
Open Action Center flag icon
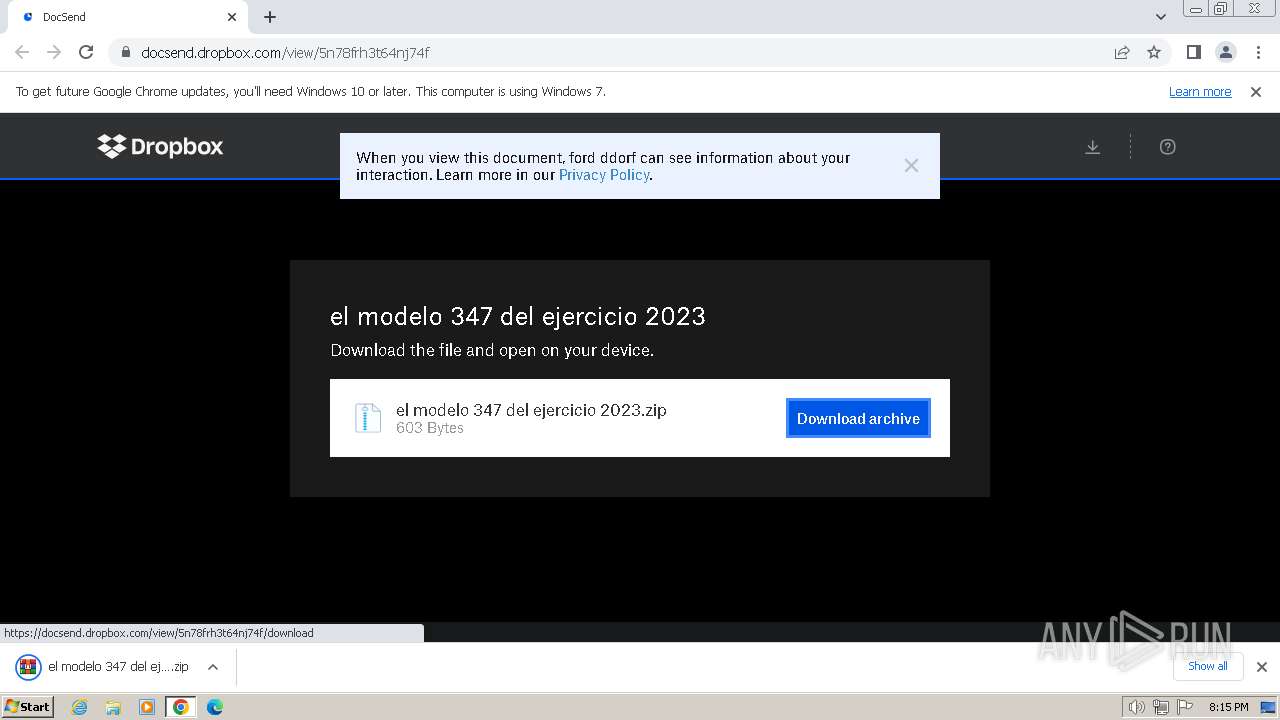(1185, 707)
